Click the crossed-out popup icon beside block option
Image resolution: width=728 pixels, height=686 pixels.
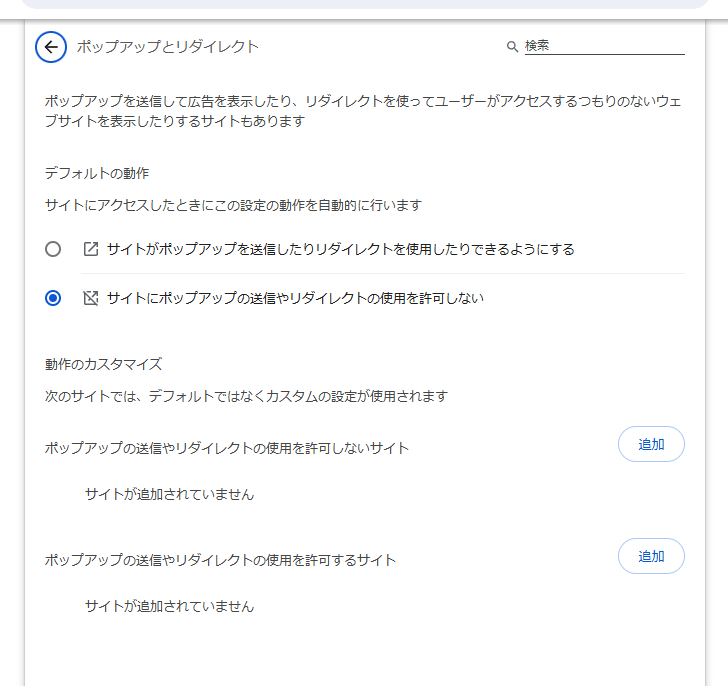click(x=90, y=298)
